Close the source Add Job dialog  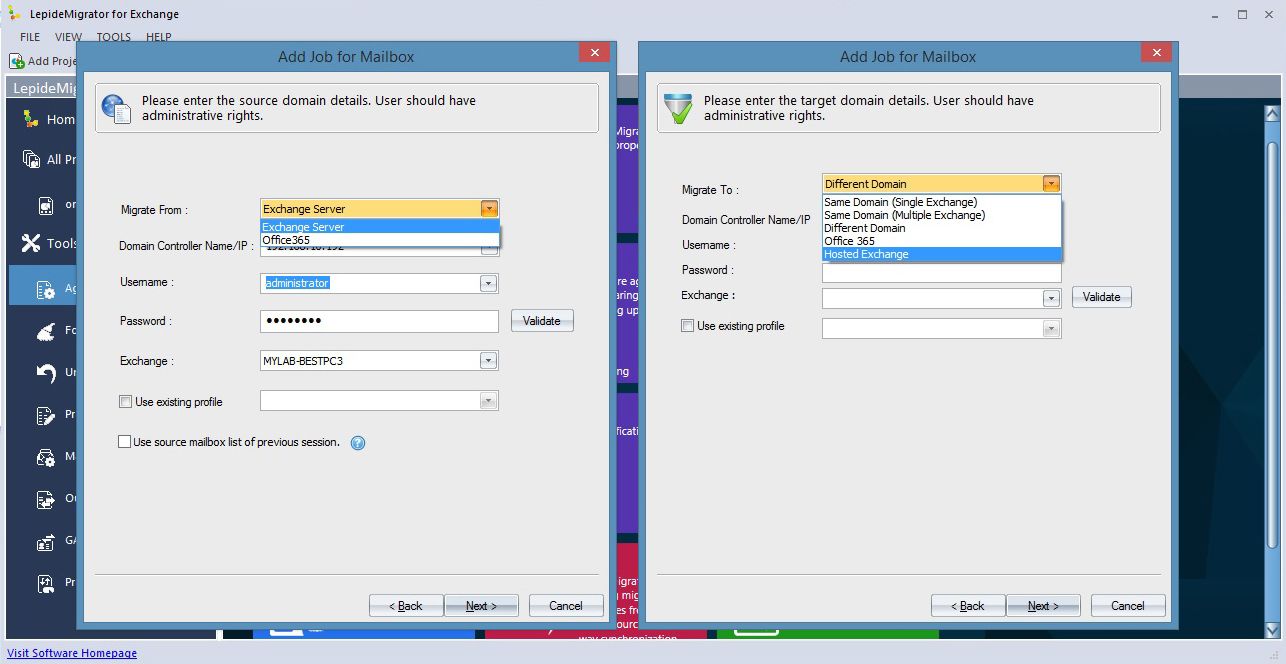coord(594,53)
